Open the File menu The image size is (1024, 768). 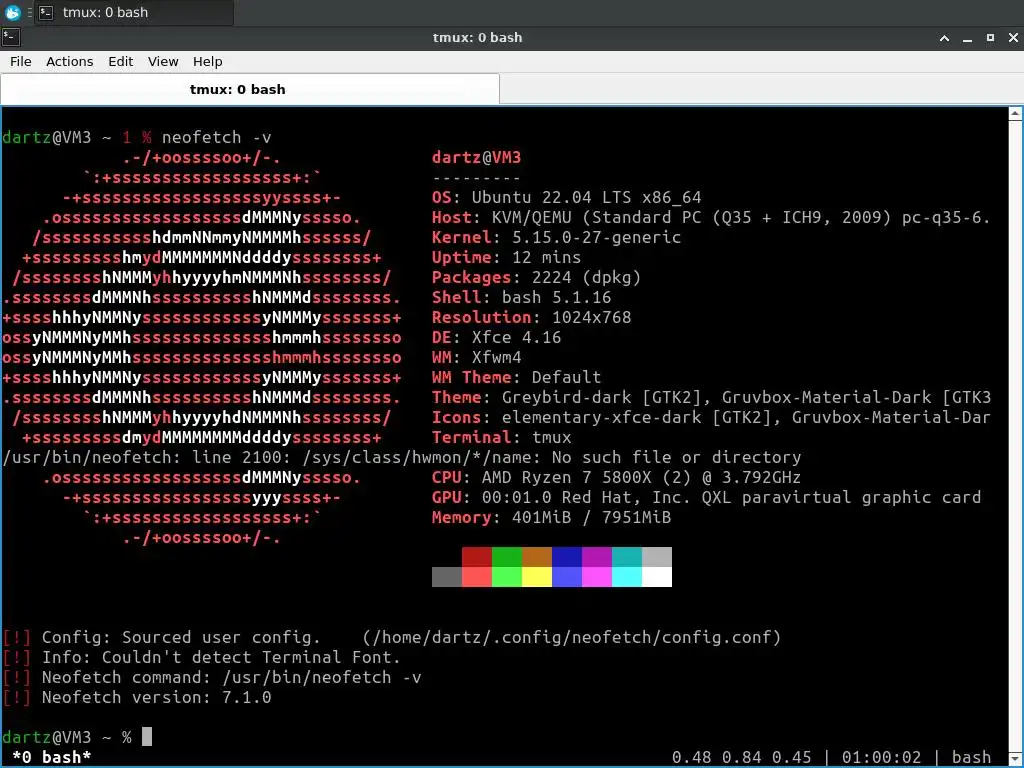tap(20, 61)
